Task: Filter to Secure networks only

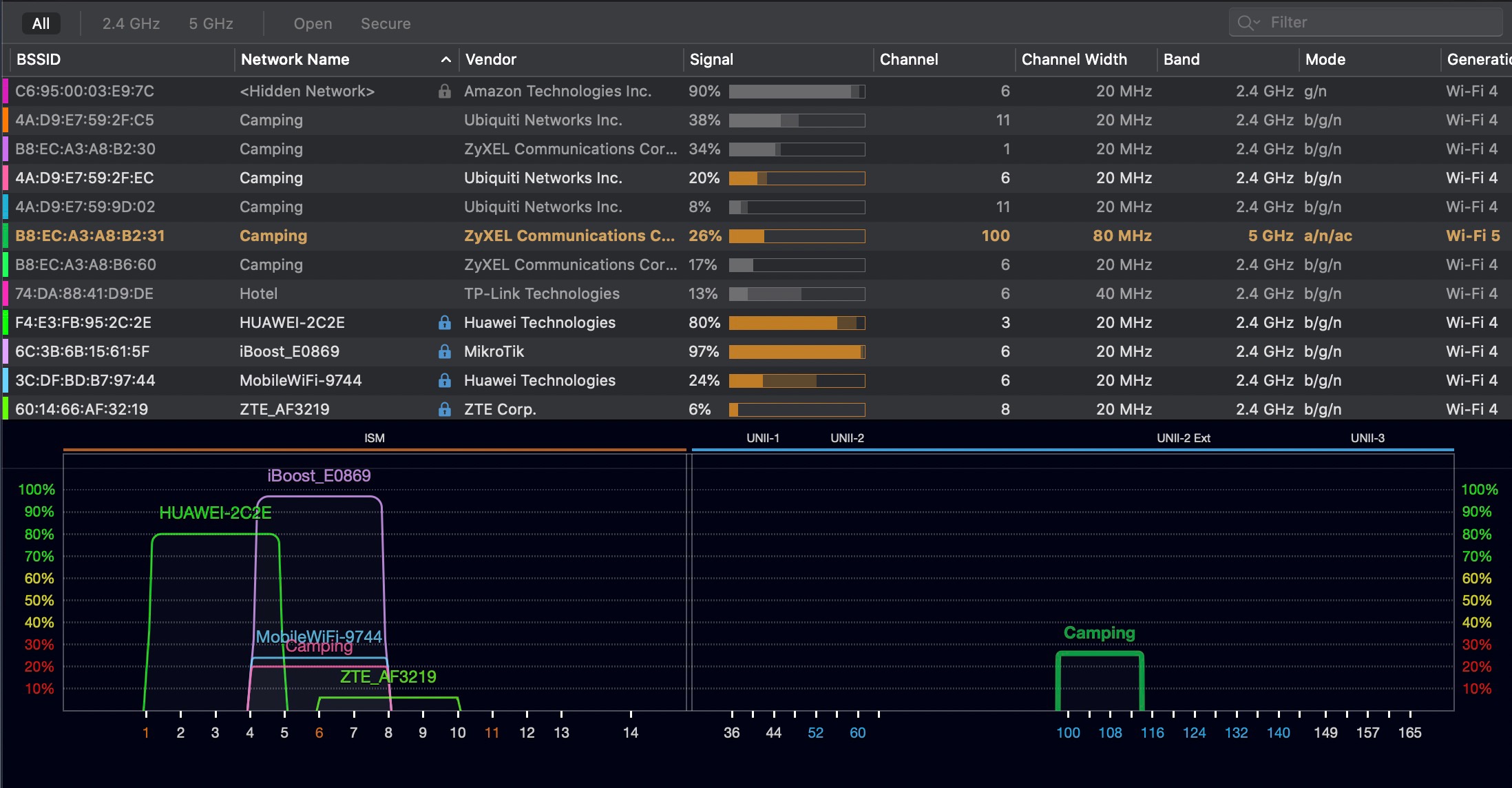Action: coord(385,23)
